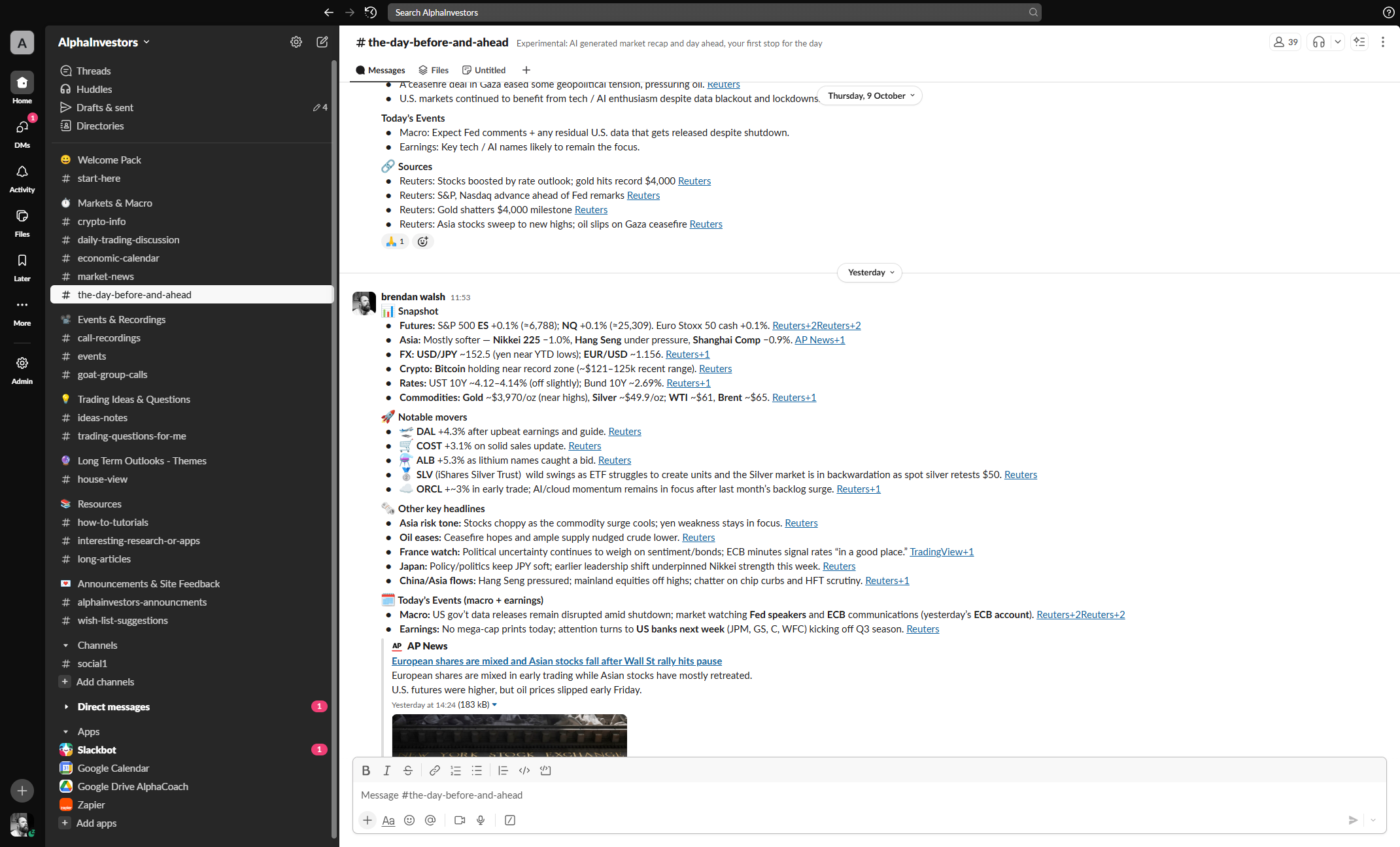
Task: Open the emoji picker in composer
Action: click(409, 820)
